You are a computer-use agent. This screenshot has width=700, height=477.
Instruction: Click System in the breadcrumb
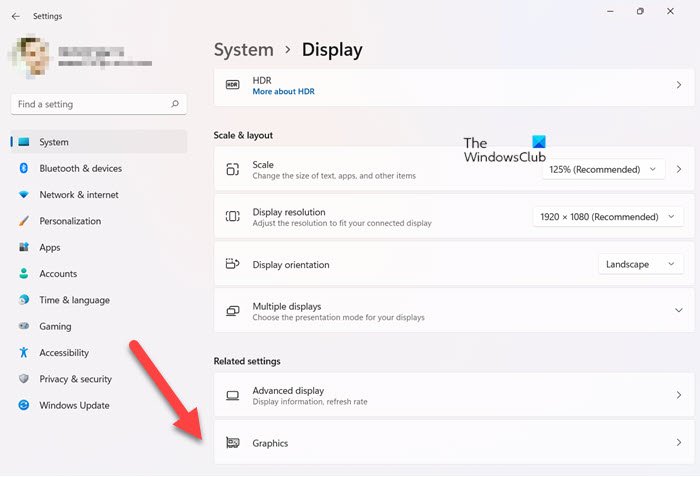pyautogui.click(x=244, y=50)
